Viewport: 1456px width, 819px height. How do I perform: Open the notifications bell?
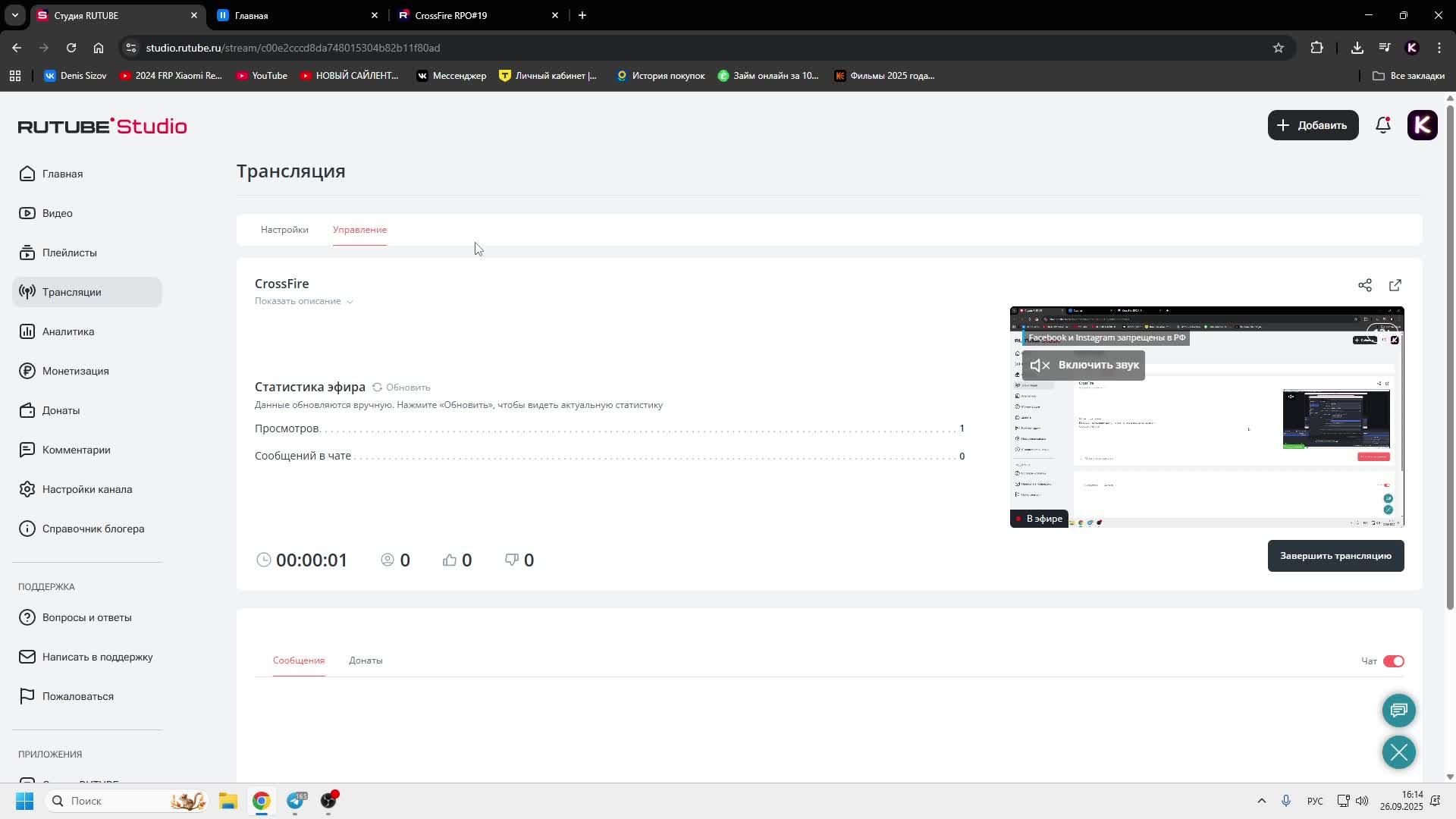(1382, 125)
